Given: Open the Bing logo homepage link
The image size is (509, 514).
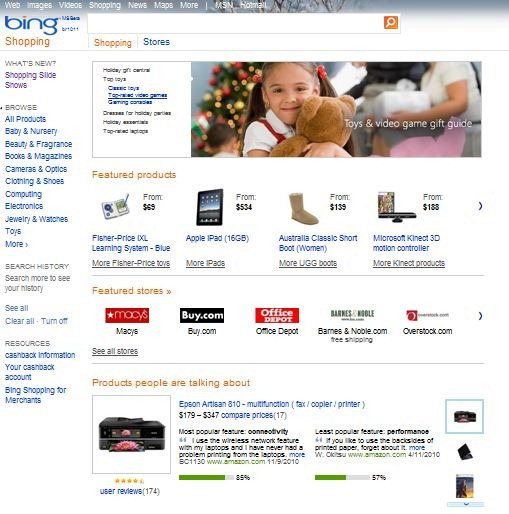Looking at the screenshot, I should point(32,25).
